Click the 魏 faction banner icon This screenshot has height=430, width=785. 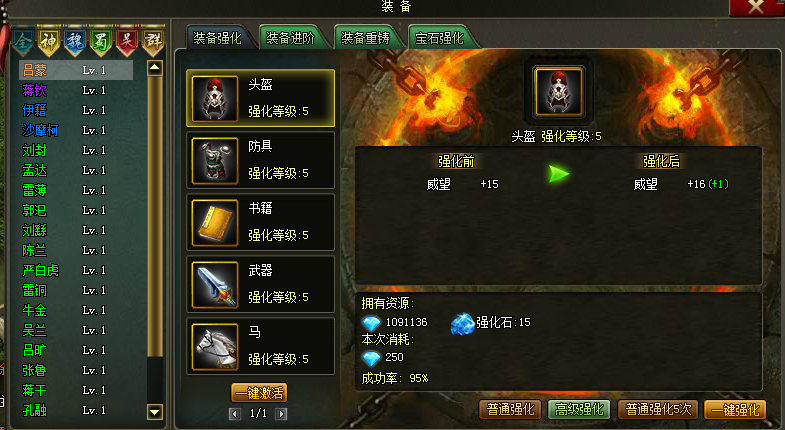75,42
